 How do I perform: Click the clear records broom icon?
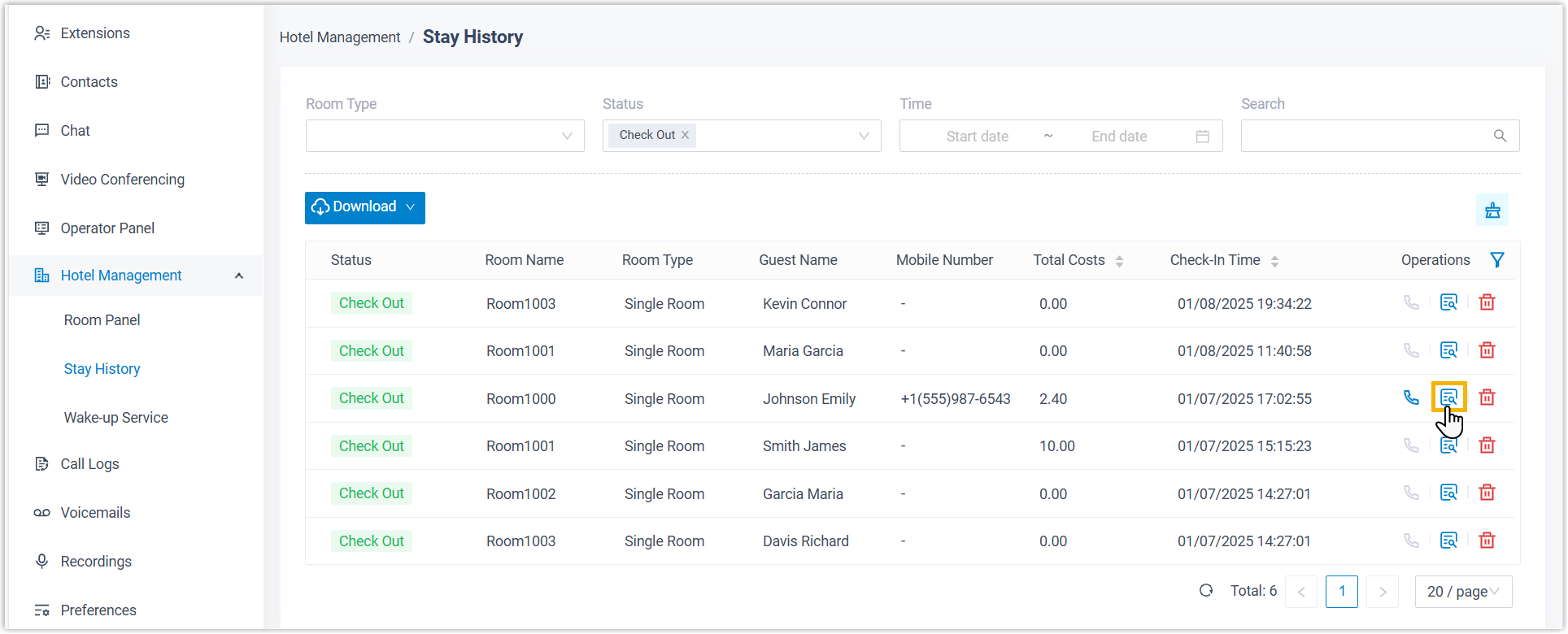tap(1492, 211)
